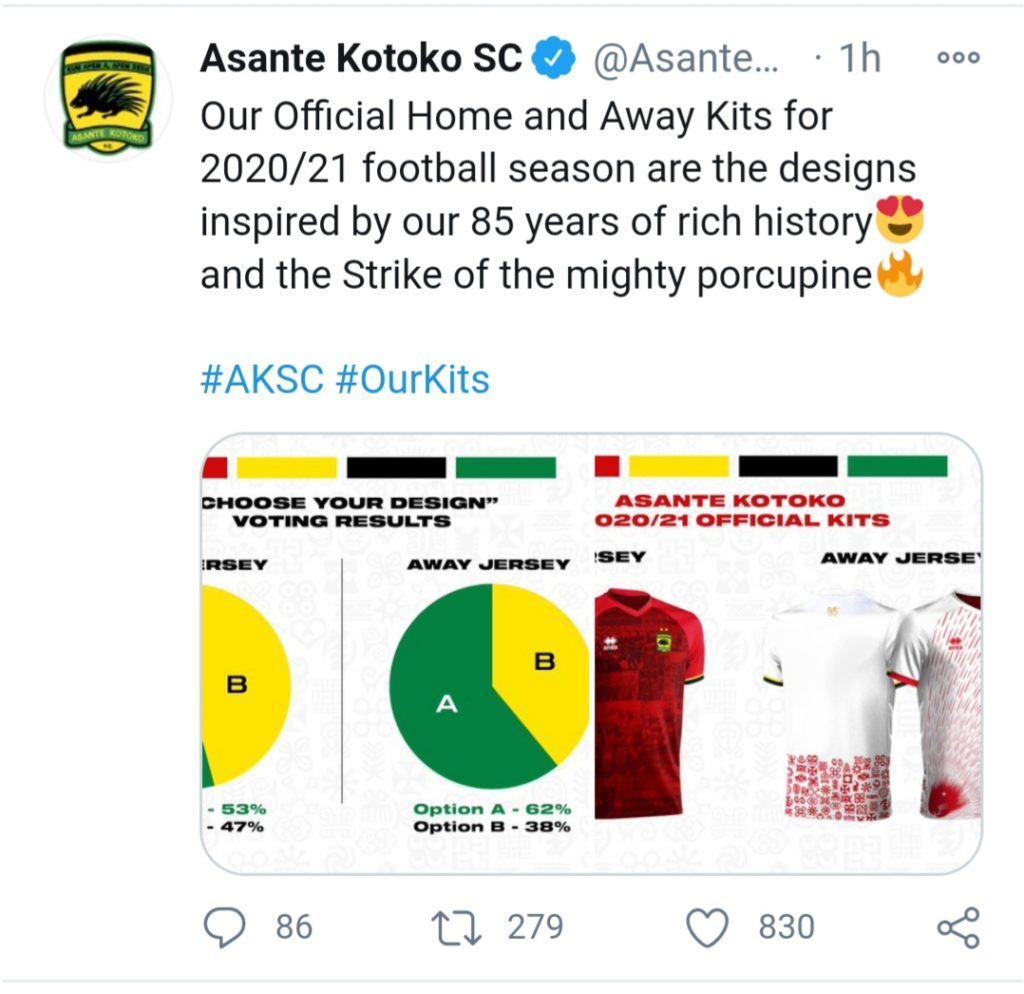Viewport: 1024px width, 994px height.
Task: View the 830 likes count
Action: 786,927
